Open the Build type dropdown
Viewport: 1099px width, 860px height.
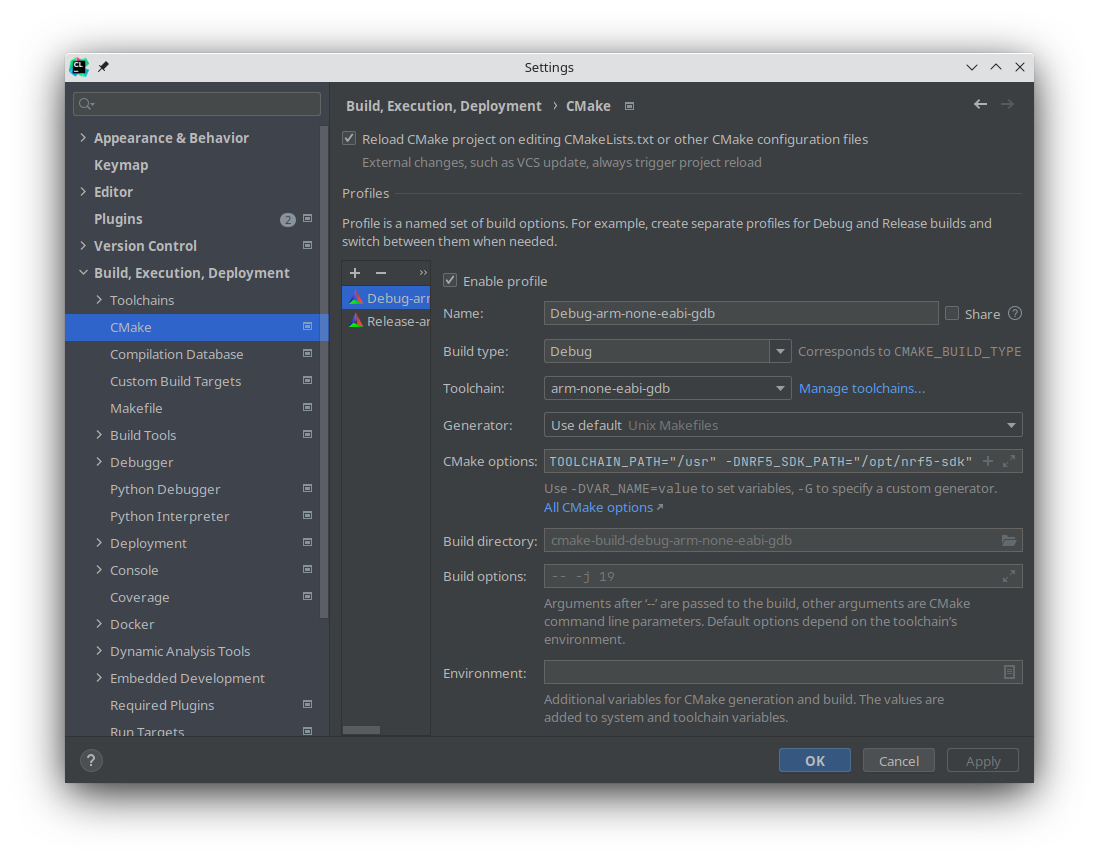coord(780,351)
